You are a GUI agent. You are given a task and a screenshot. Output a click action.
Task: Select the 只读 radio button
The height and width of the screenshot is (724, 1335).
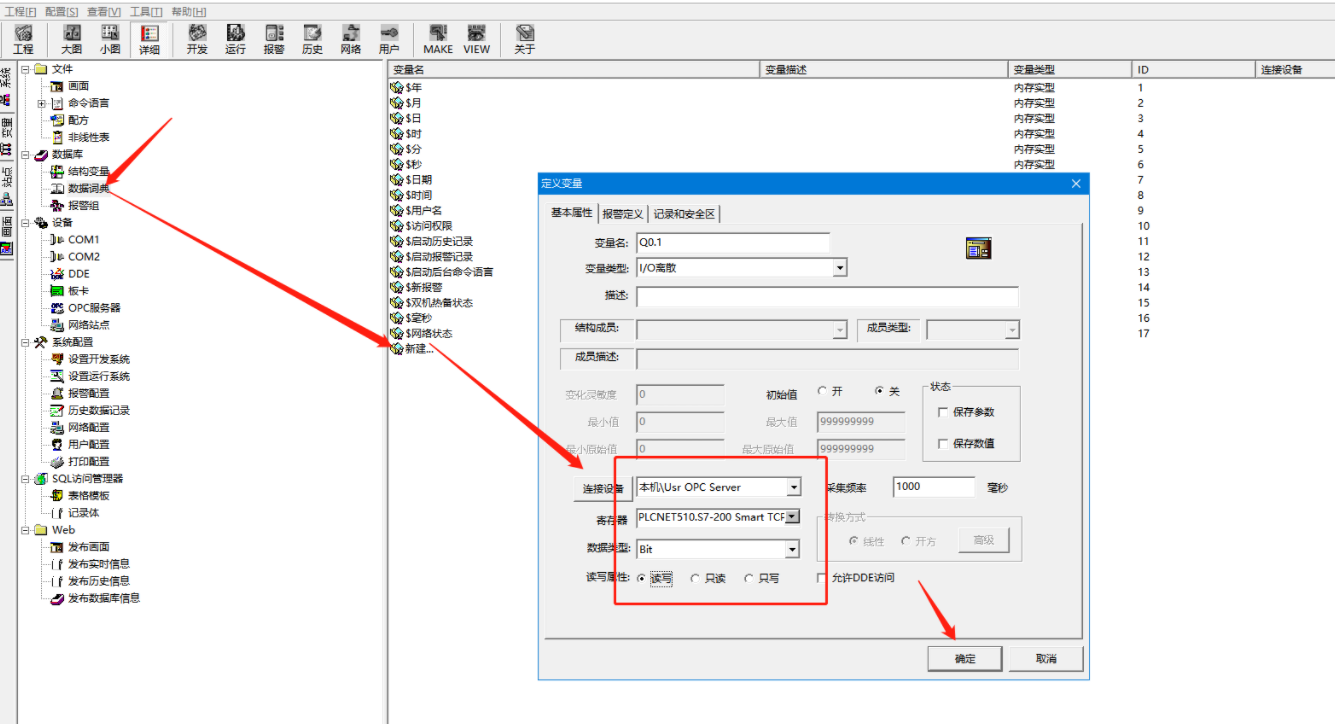pos(696,578)
